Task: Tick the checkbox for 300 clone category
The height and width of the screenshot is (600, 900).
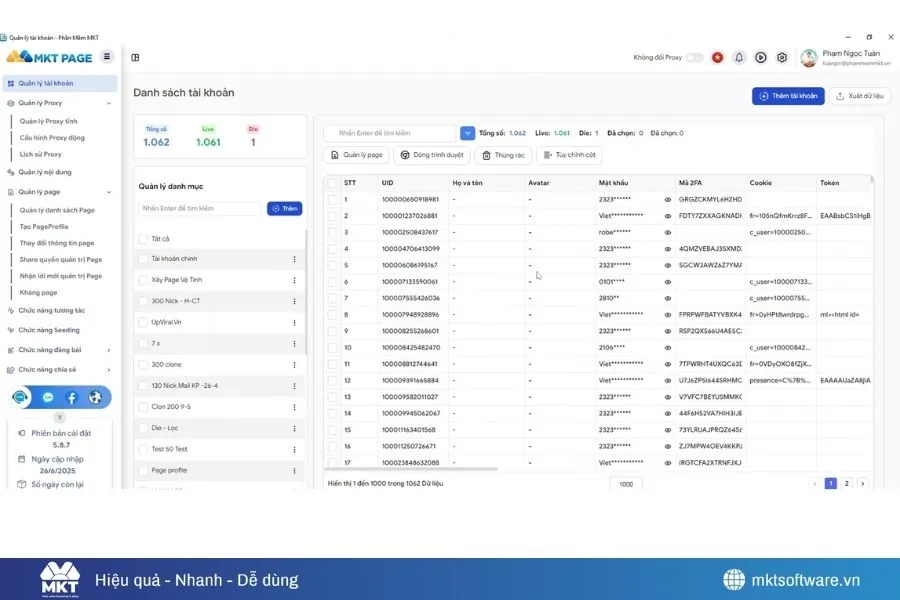Action: tap(143, 365)
